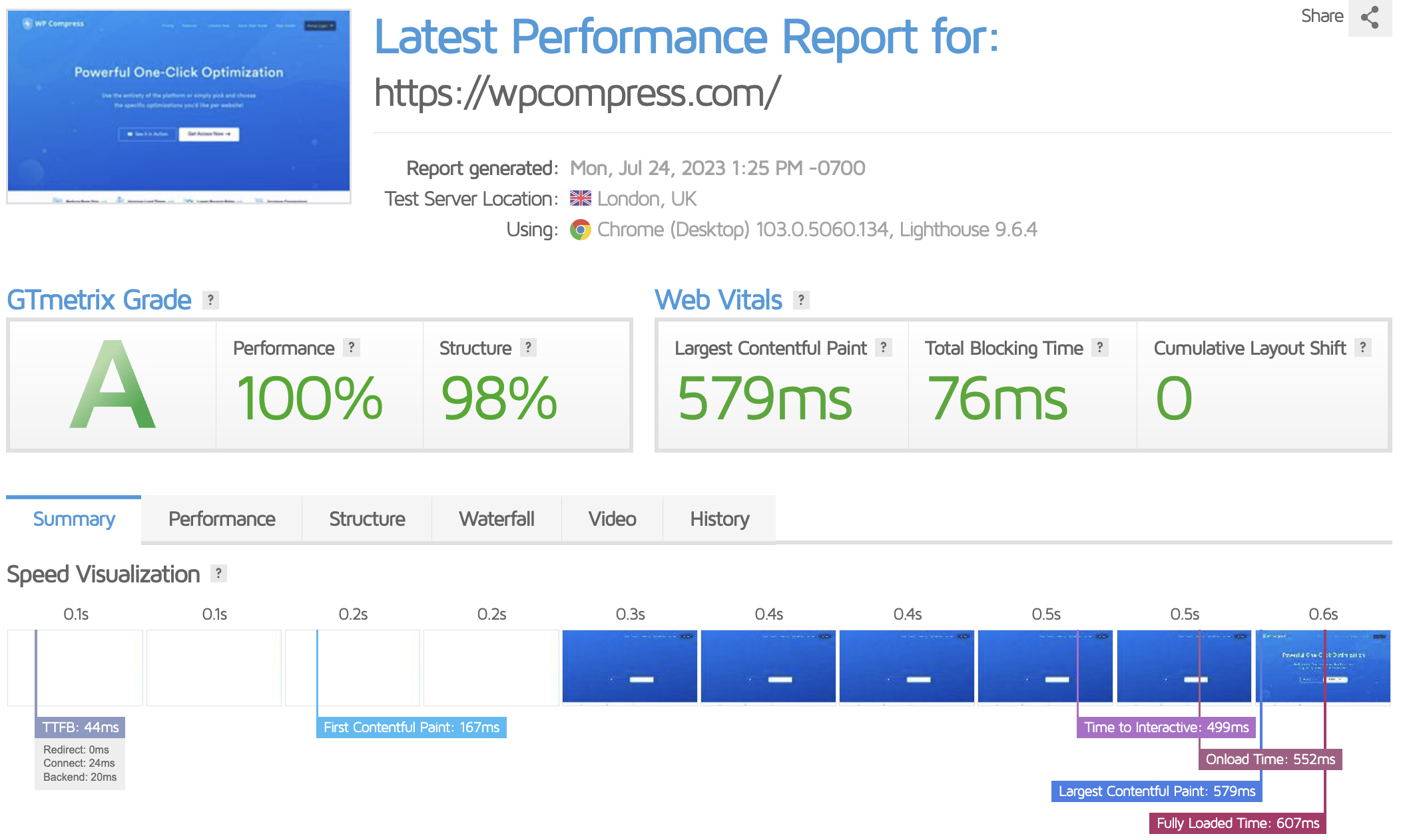Click the Web Vitals heading

coord(718,300)
